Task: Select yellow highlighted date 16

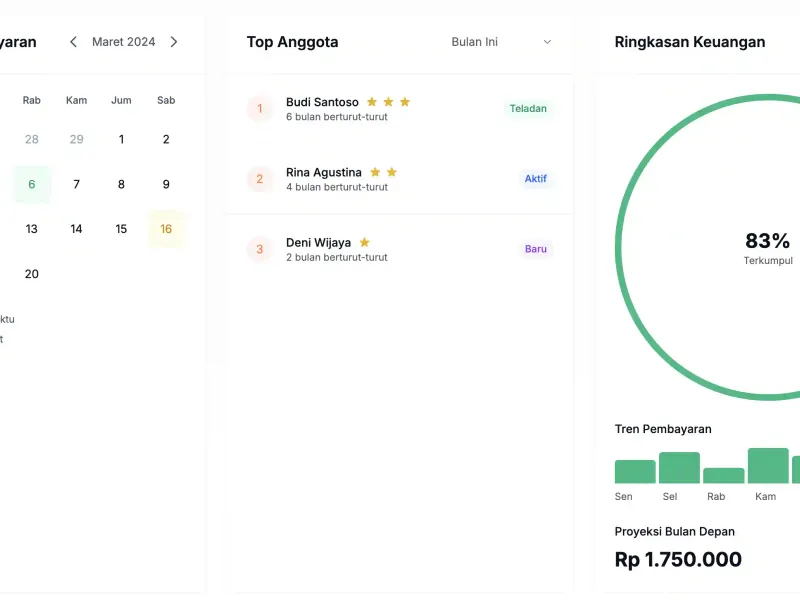Action: pyautogui.click(x=166, y=229)
